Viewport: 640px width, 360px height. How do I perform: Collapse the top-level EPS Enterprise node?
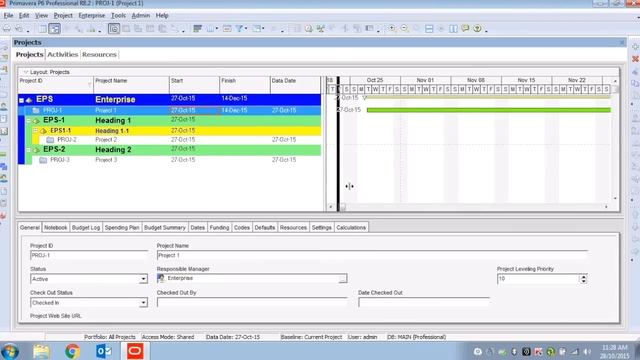point(22,100)
